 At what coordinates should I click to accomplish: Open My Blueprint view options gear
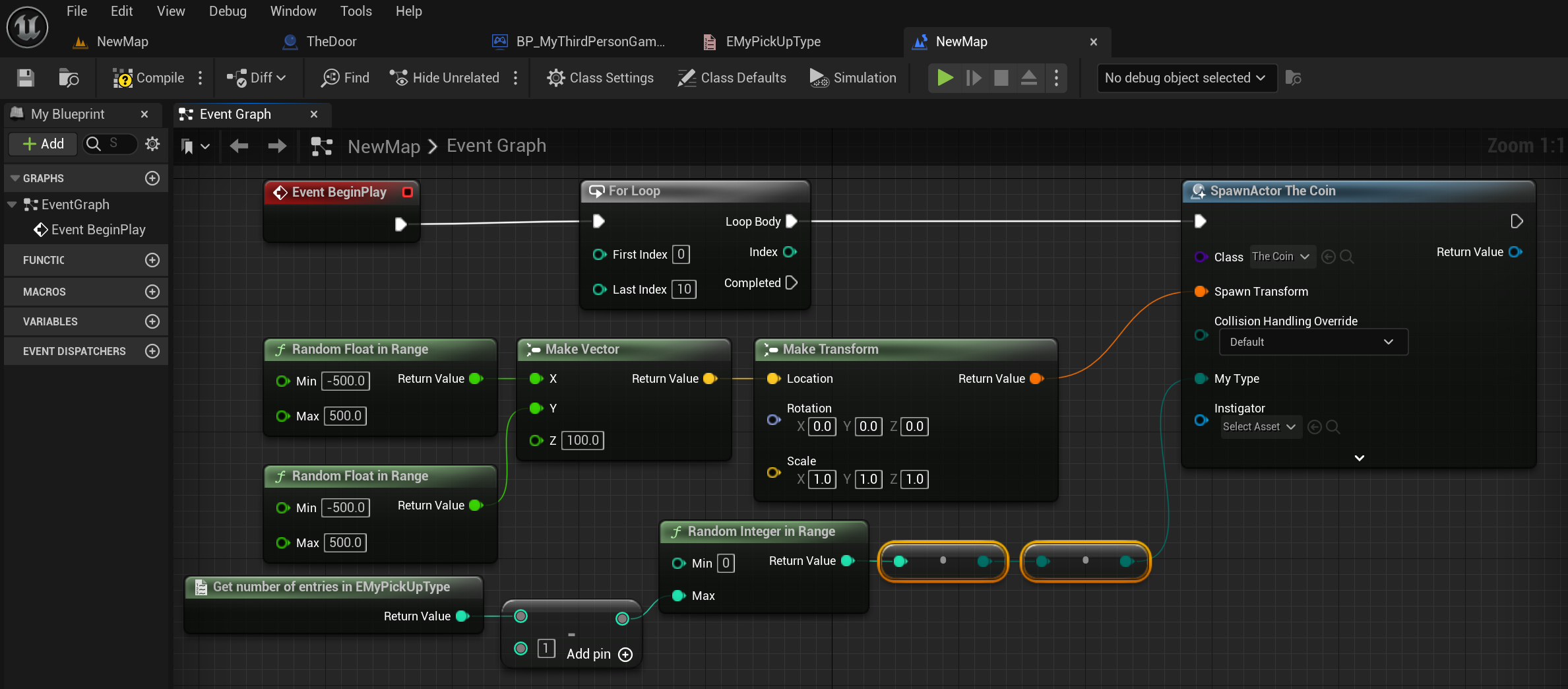(x=152, y=144)
